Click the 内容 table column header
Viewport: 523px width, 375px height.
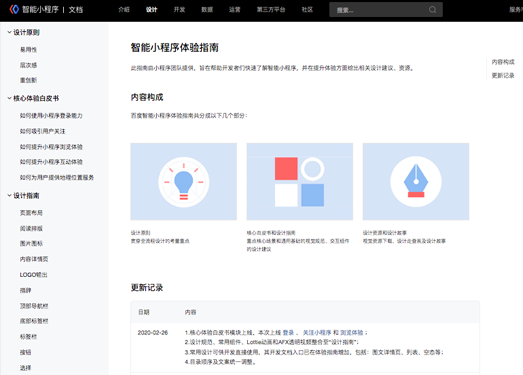[x=190, y=312]
